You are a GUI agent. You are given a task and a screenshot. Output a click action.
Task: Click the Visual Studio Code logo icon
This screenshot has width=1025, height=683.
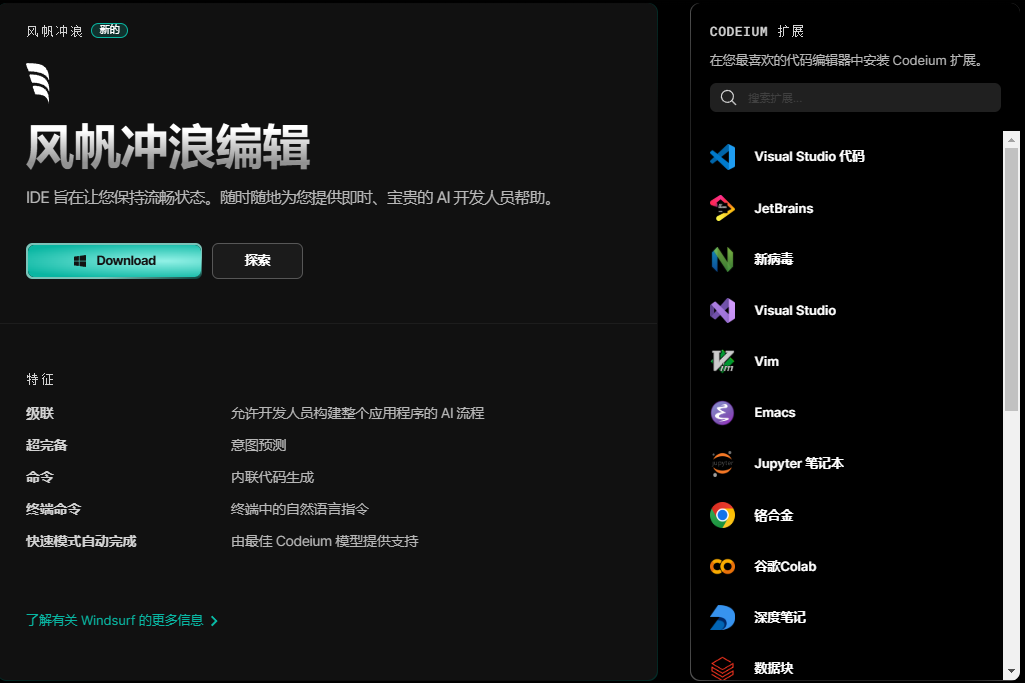tap(722, 157)
